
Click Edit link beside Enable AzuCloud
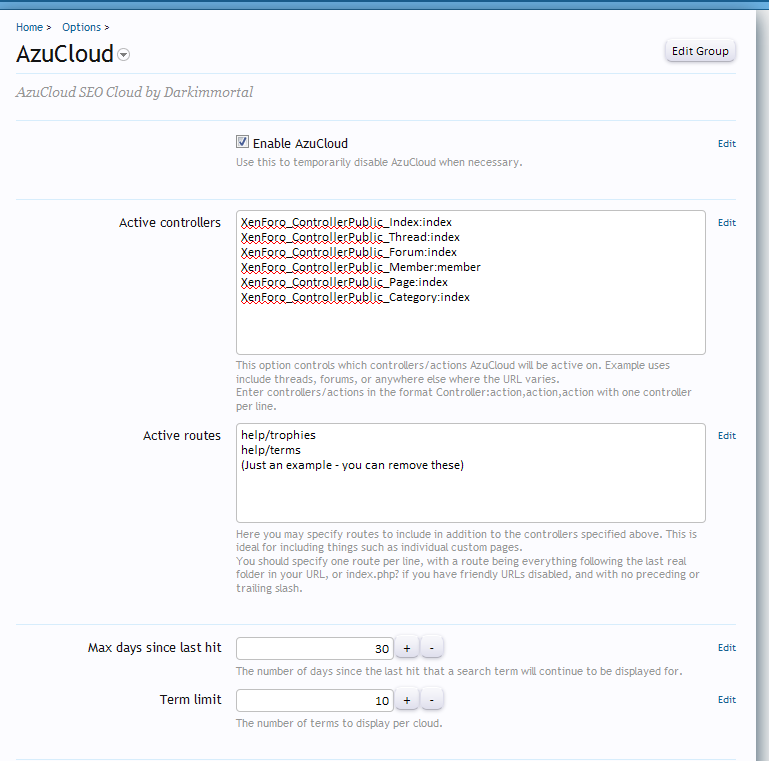(726, 144)
